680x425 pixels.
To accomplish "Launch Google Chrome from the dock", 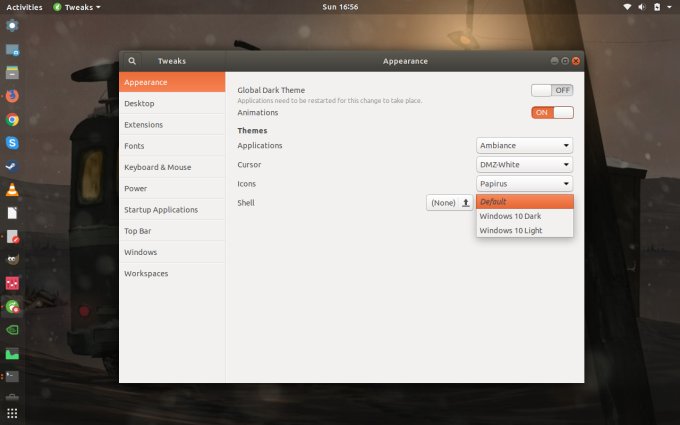I will pyautogui.click(x=12, y=120).
